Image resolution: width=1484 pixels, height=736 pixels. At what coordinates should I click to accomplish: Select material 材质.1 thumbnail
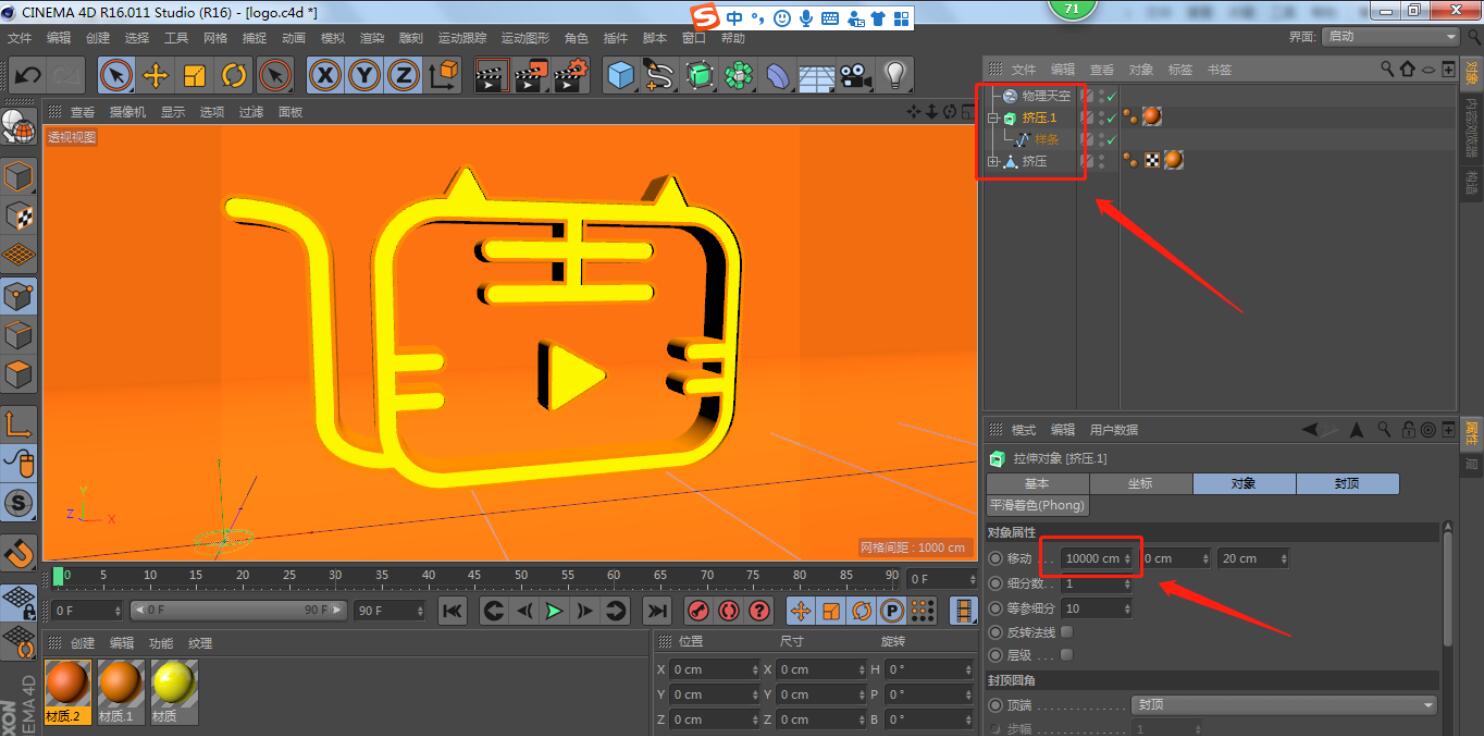pos(121,691)
